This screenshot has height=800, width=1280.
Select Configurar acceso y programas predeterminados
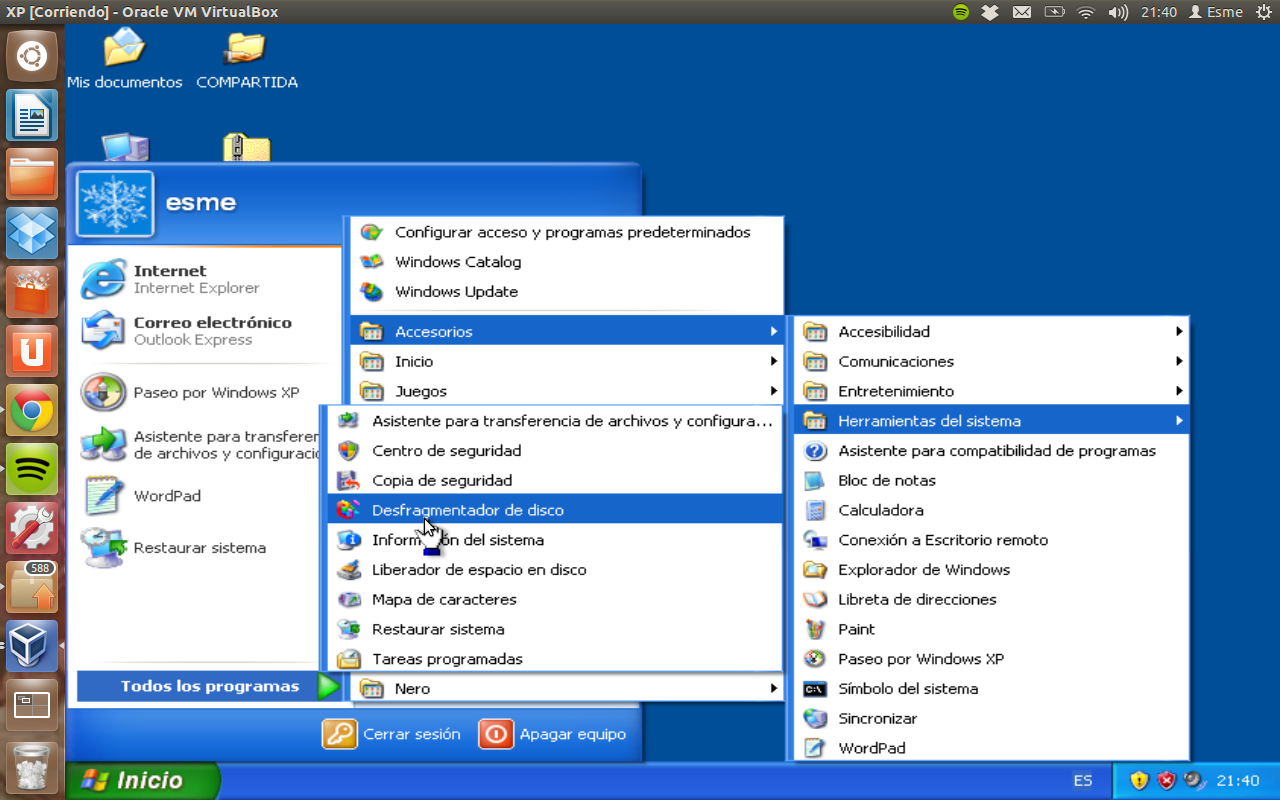567,232
